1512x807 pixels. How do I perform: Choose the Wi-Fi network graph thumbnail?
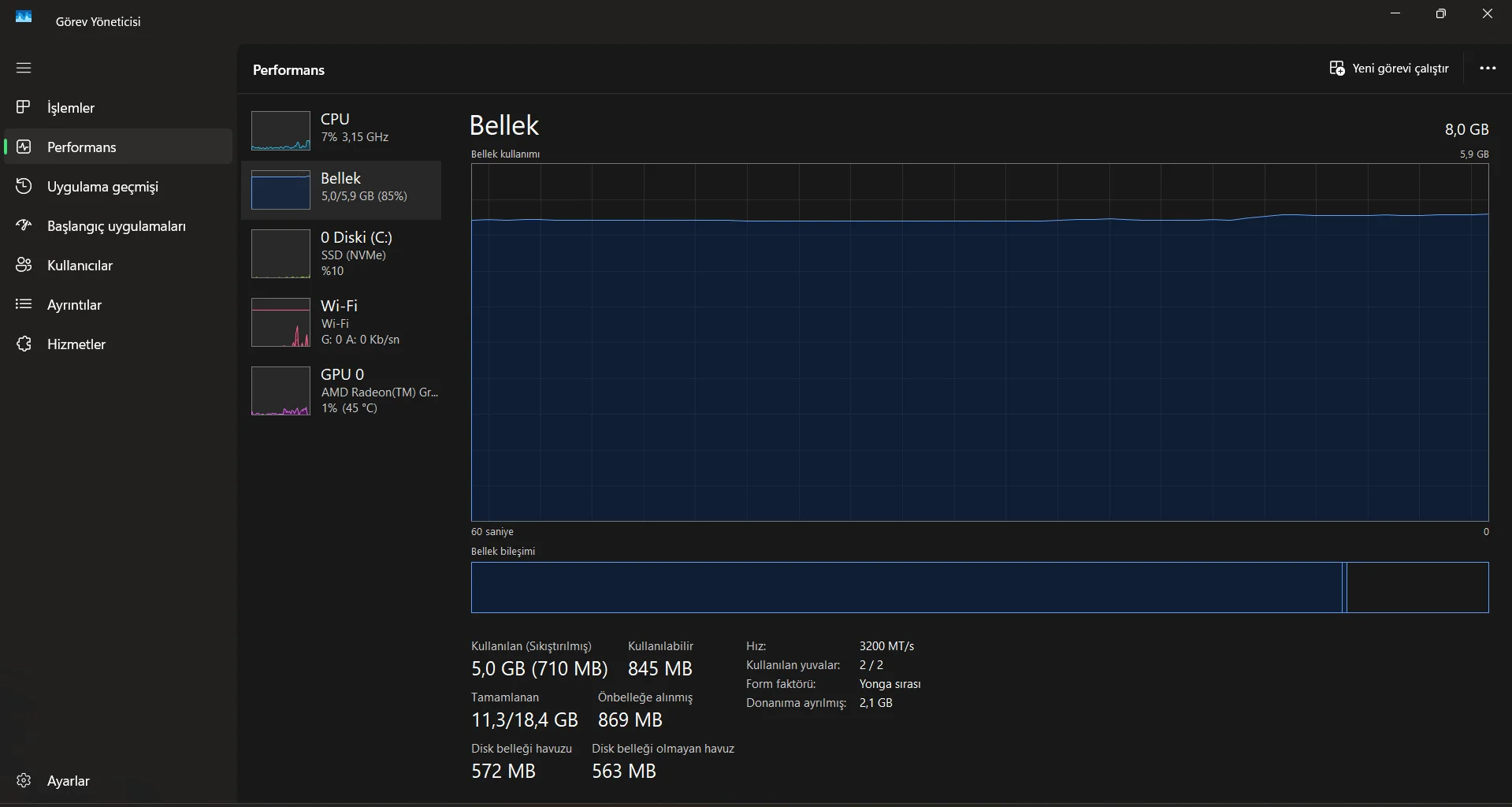click(280, 322)
